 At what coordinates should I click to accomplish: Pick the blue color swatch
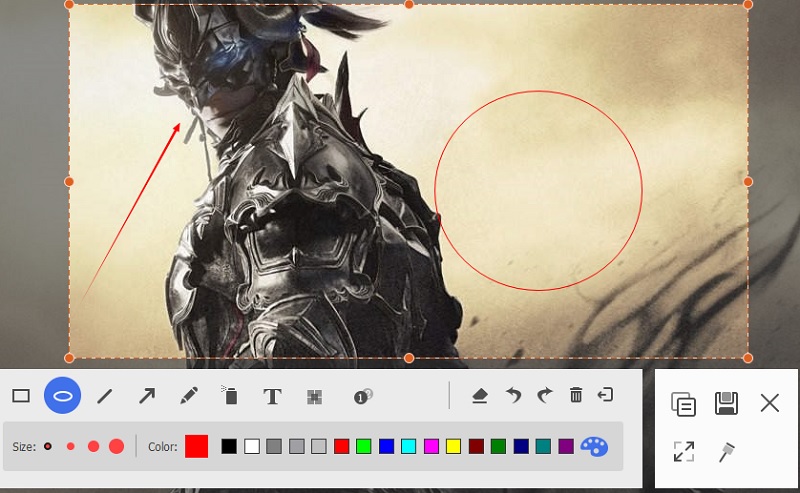(386, 447)
